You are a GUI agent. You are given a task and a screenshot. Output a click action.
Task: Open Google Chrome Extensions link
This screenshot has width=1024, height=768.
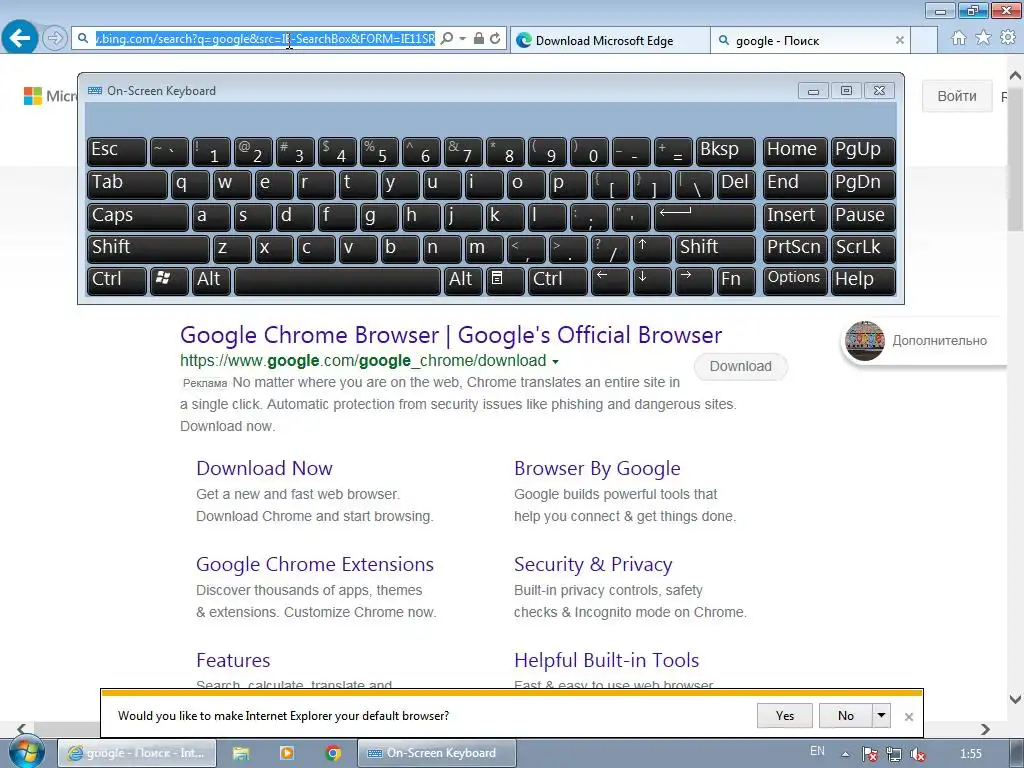(315, 564)
